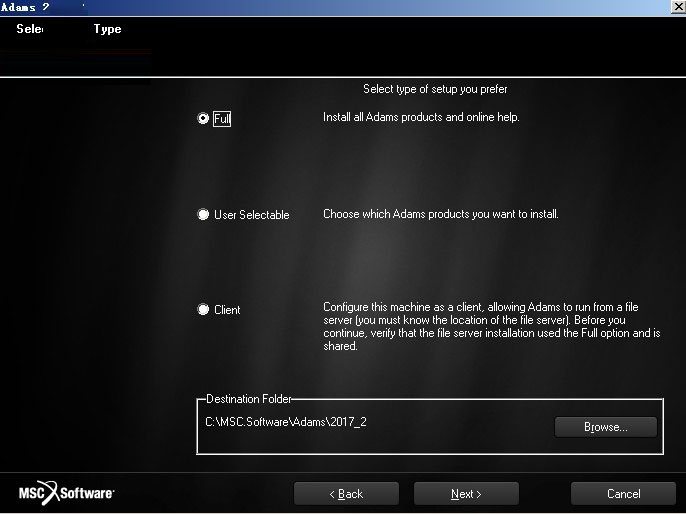Click the 'Select type of setup you prefer' heading

[435, 89]
